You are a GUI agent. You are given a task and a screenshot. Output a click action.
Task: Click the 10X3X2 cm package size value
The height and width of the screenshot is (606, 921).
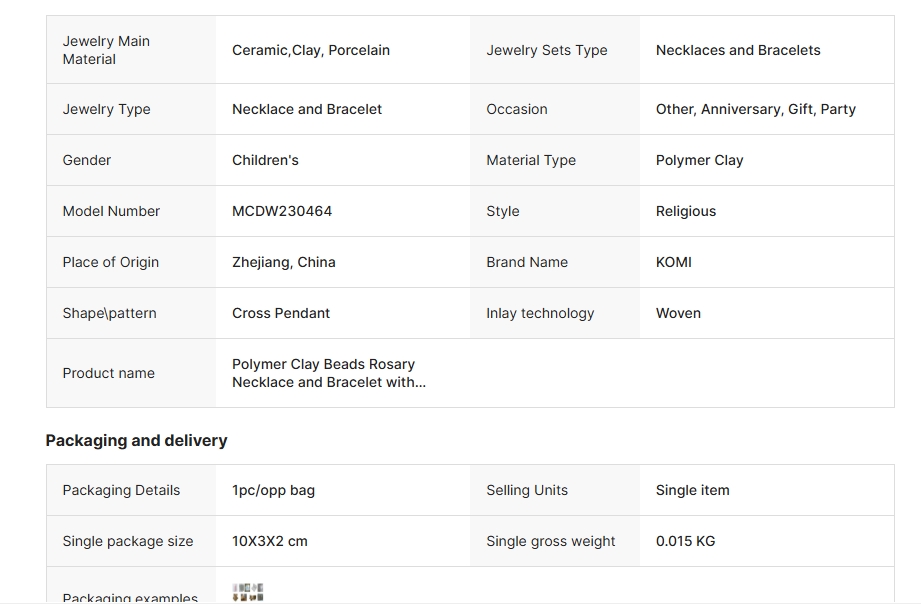270,541
